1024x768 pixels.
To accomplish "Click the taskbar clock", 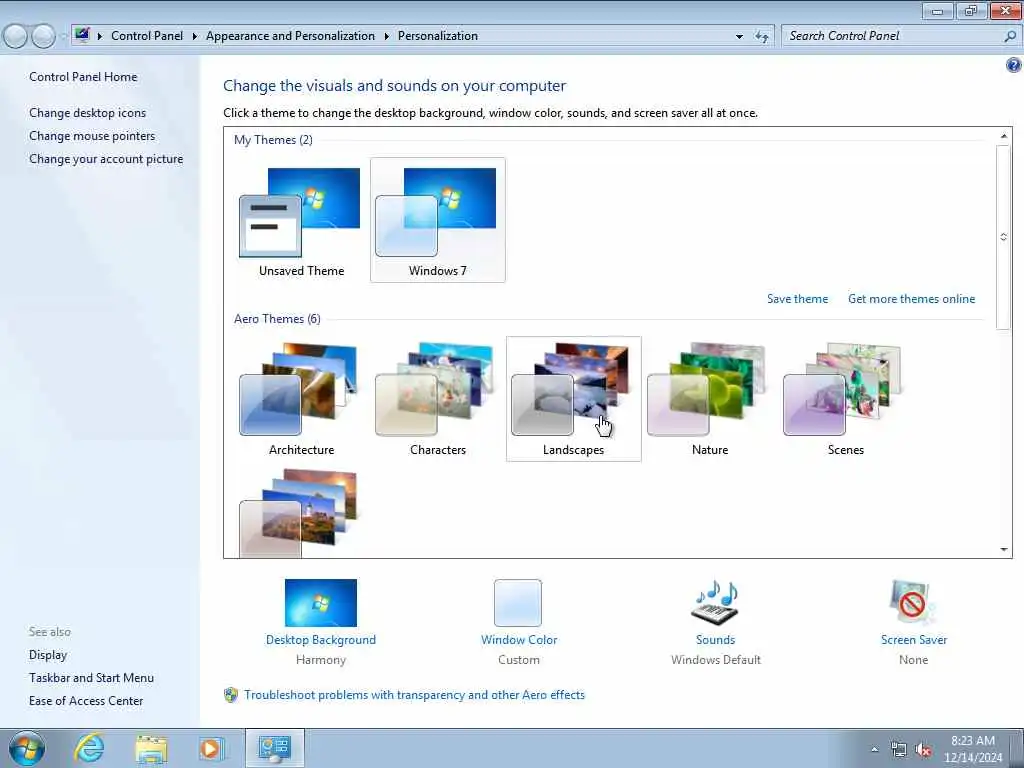I will (972, 749).
